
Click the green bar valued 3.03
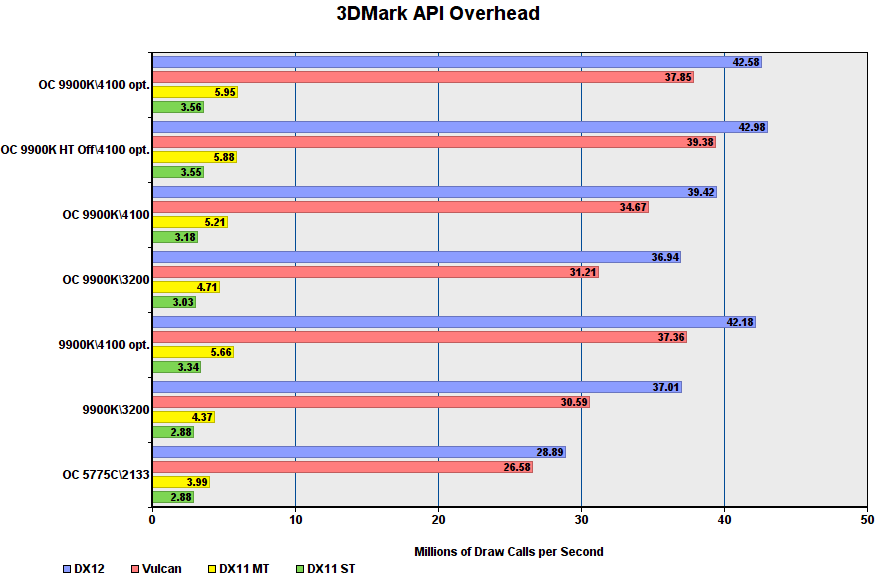pyautogui.click(x=174, y=303)
